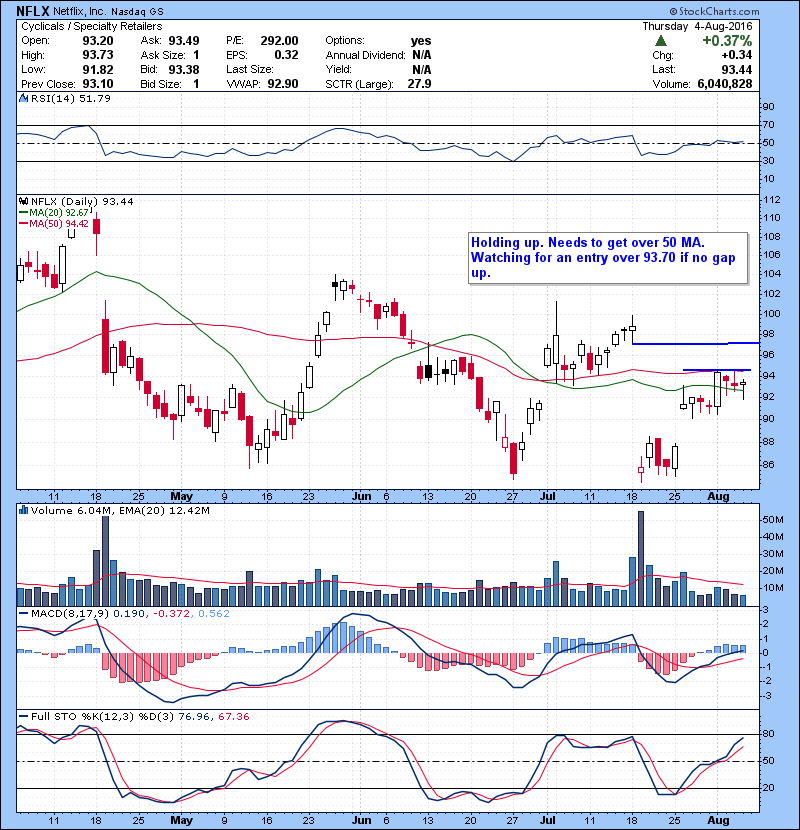This screenshot has width=800, height=830.
Task: Select the MACD signal value -0.372
Action: click(x=172, y=614)
